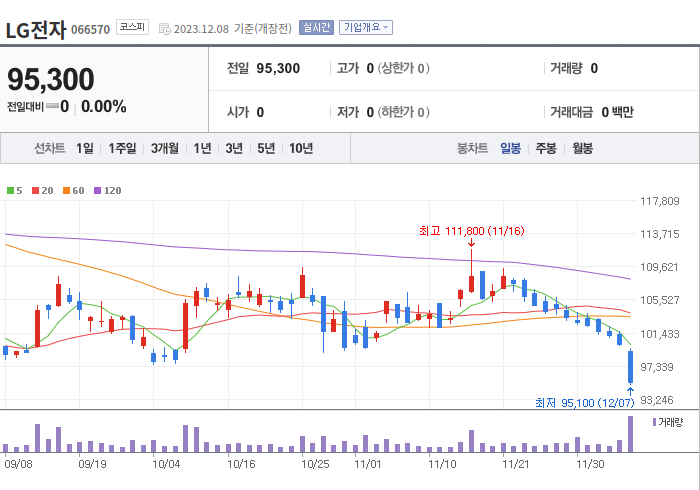Click the 109,621 price axis label
This screenshot has height=490, width=700.
click(659, 267)
